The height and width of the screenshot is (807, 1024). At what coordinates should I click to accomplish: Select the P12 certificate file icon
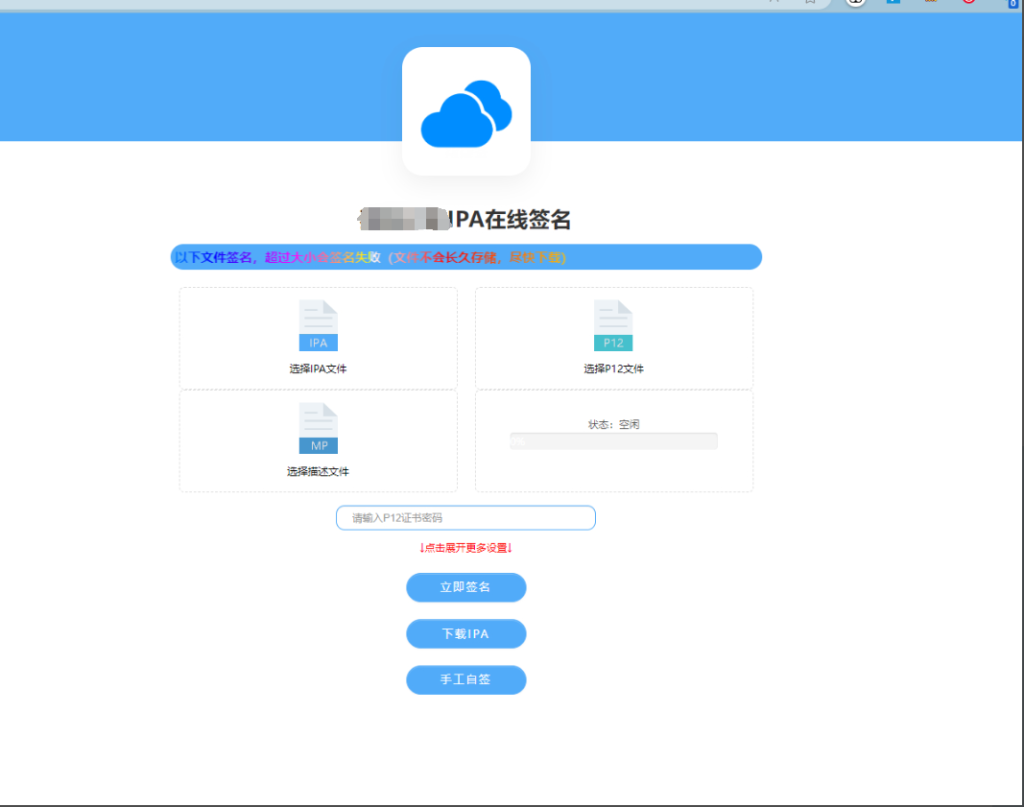tap(613, 323)
